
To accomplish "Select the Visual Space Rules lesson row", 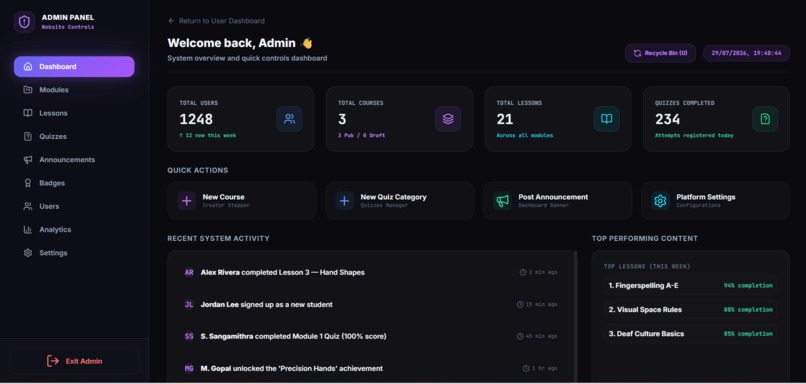I will point(690,309).
